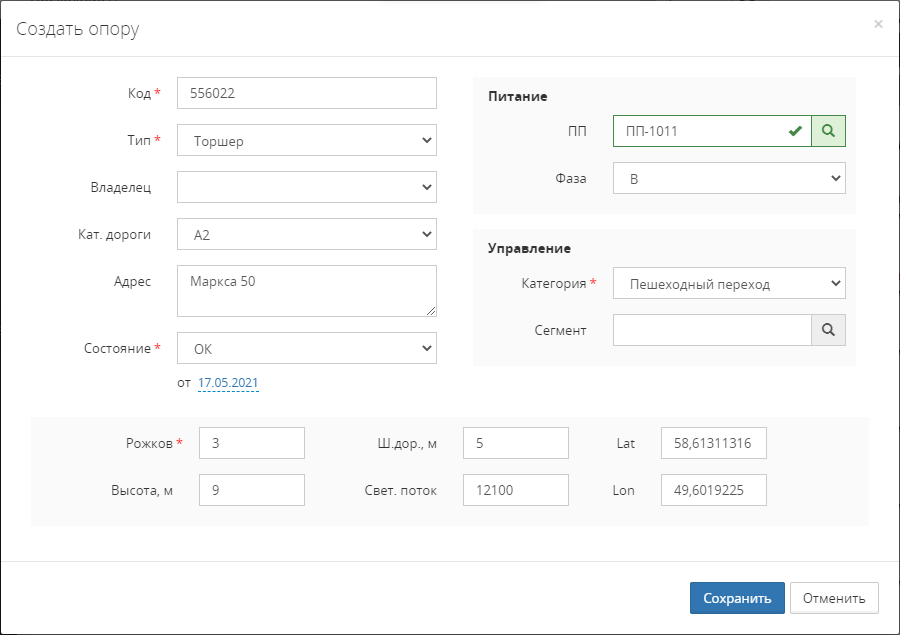Screen dimensions: 900x635
Task: Click the Свет. поток input field
Action: pos(515,490)
